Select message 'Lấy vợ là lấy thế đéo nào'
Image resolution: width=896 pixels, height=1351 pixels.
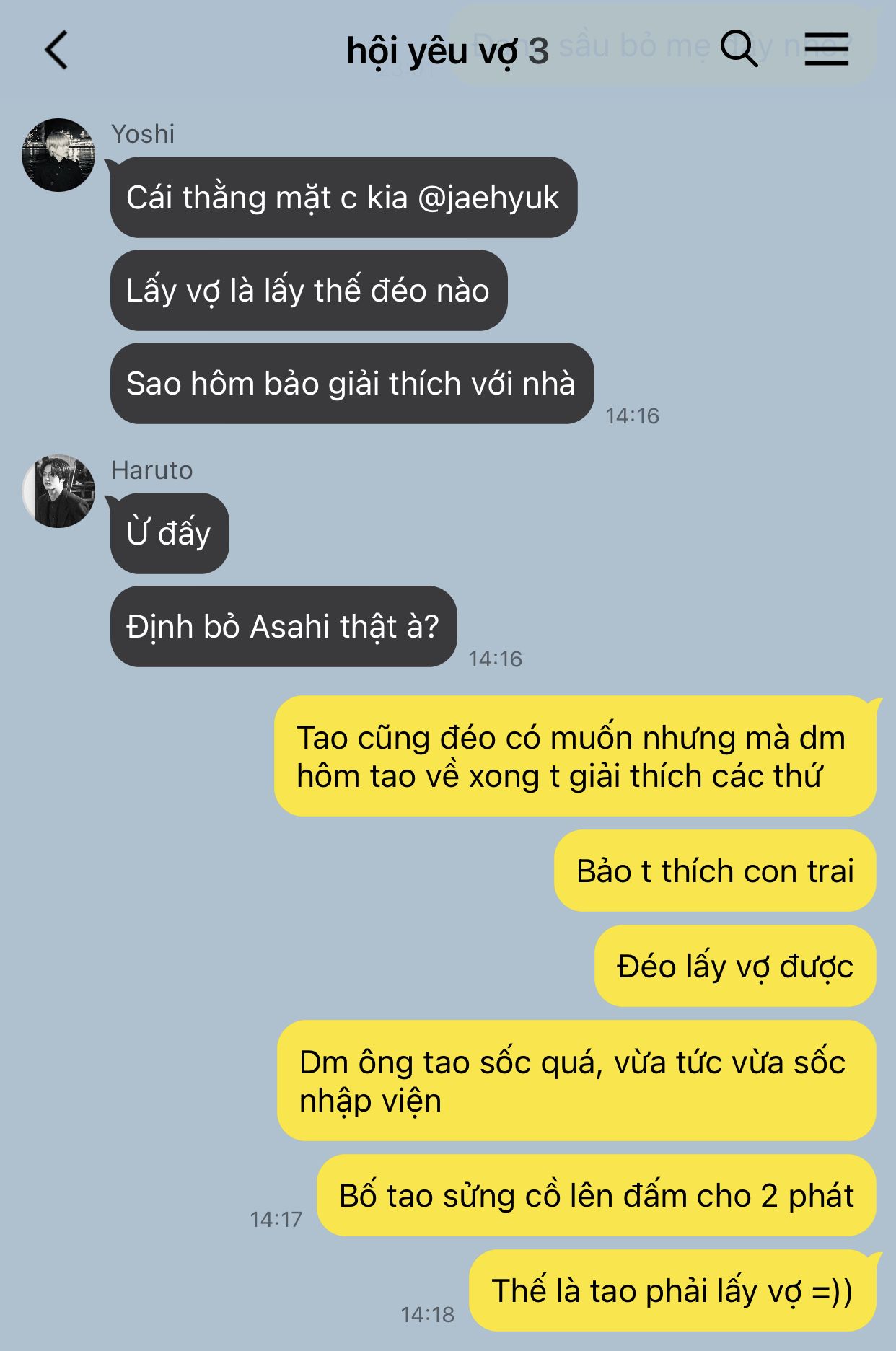309,291
